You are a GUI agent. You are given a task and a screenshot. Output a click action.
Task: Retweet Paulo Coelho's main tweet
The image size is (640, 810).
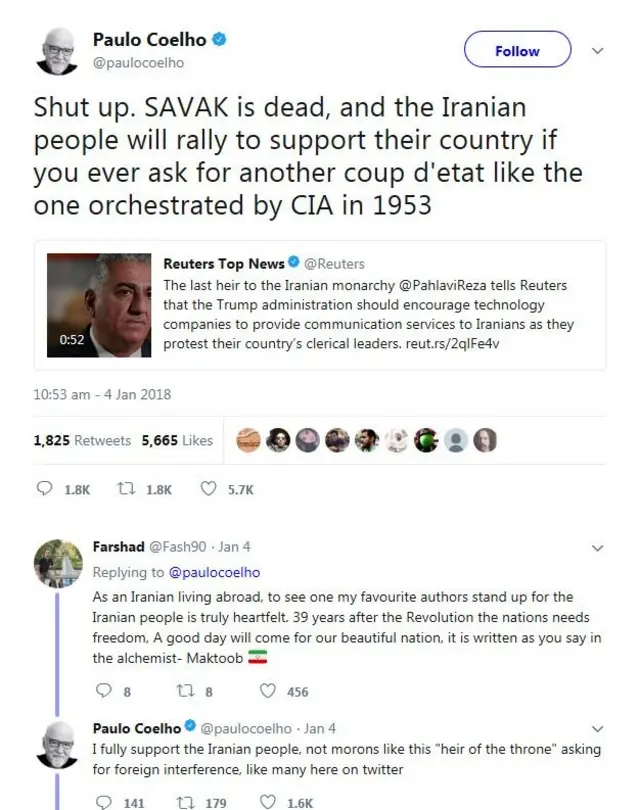point(127,489)
